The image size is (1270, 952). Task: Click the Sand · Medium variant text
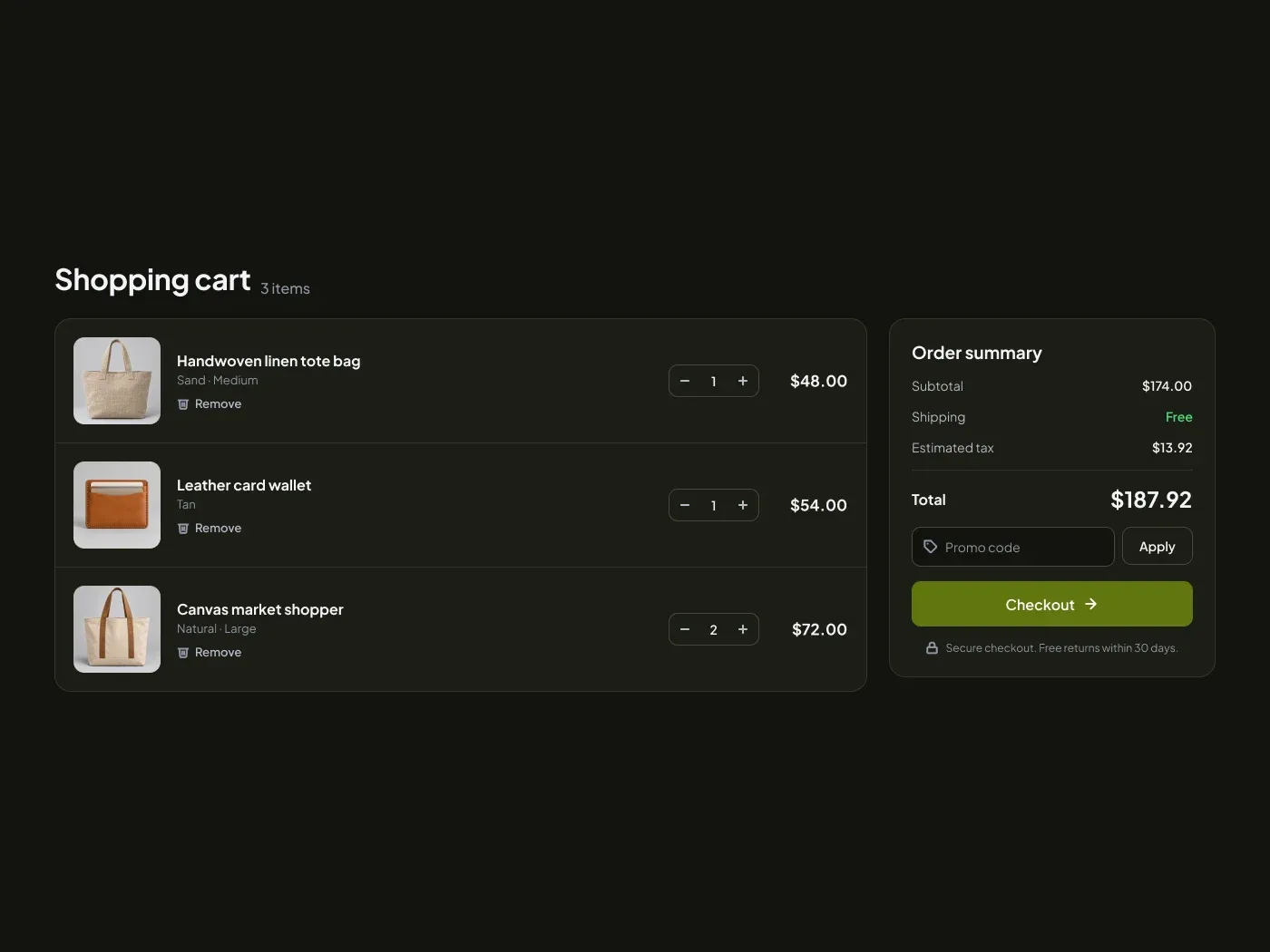pyautogui.click(x=218, y=381)
